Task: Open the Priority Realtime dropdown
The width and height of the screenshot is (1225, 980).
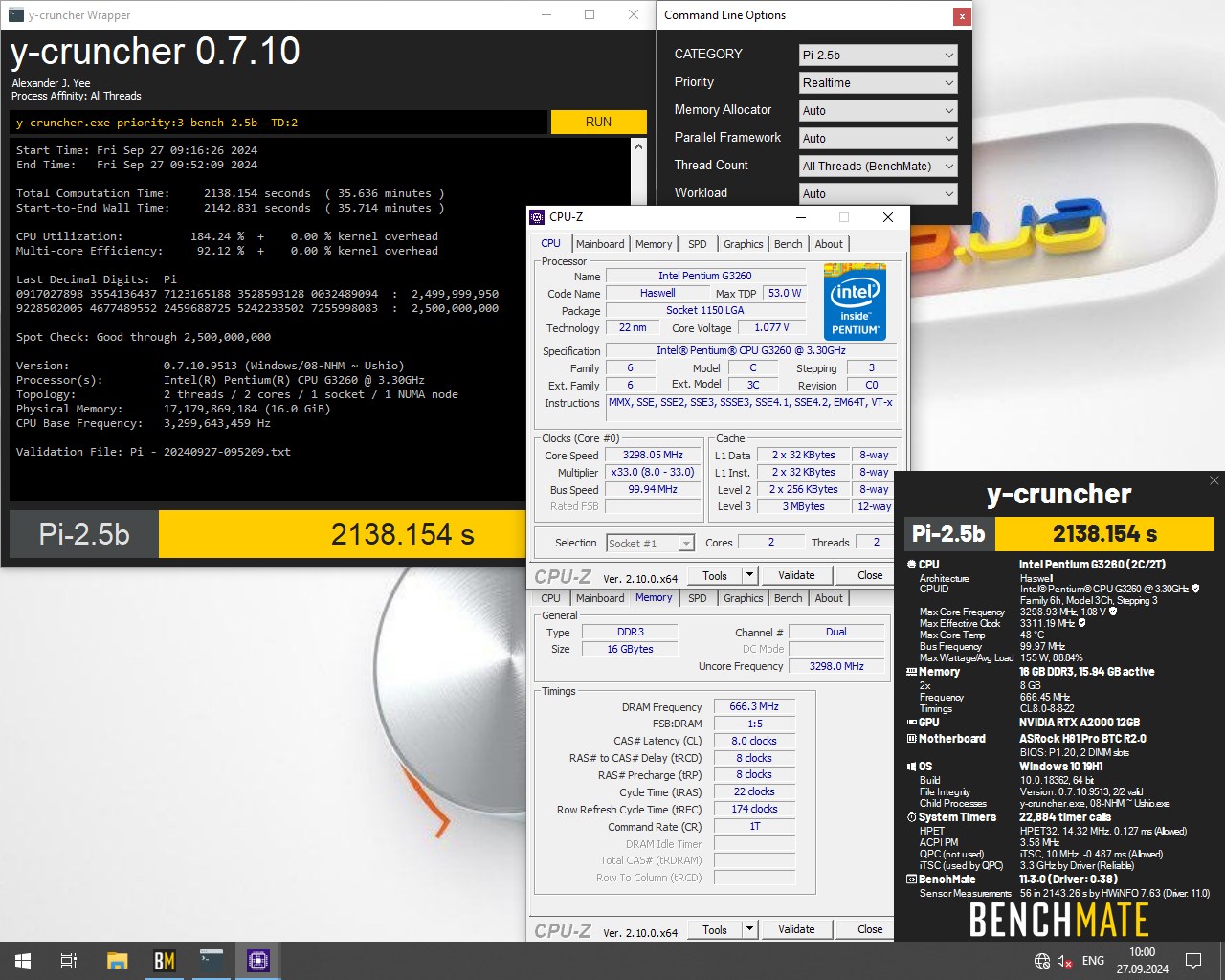Action: click(x=878, y=83)
